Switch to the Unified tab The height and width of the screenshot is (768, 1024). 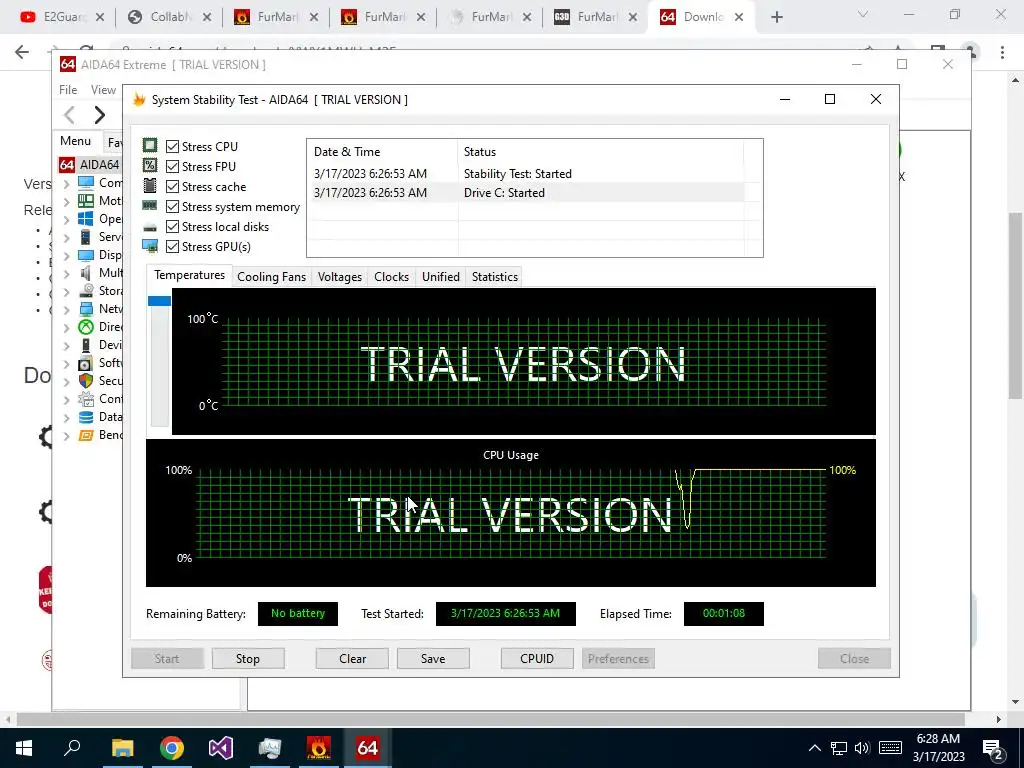(441, 277)
